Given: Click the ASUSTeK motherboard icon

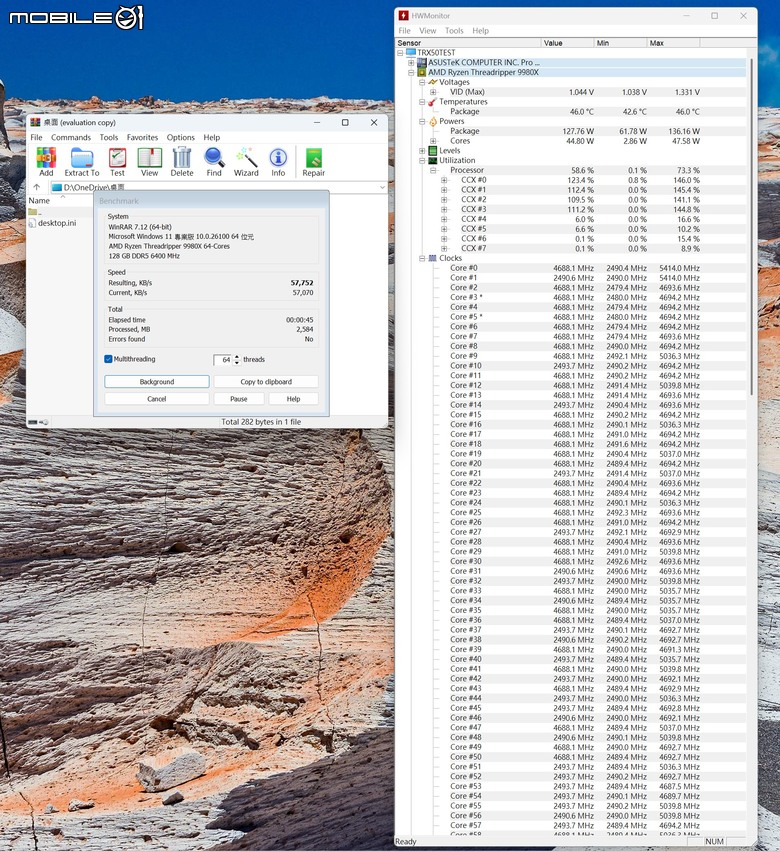Looking at the screenshot, I should 422,62.
